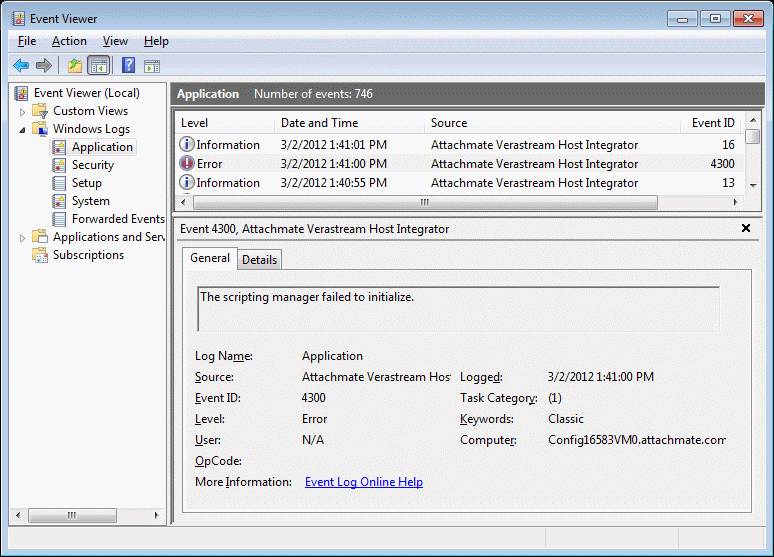Viewport: 774px width, 557px height.
Task: Open the Help menu
Action: pos(156,41)
